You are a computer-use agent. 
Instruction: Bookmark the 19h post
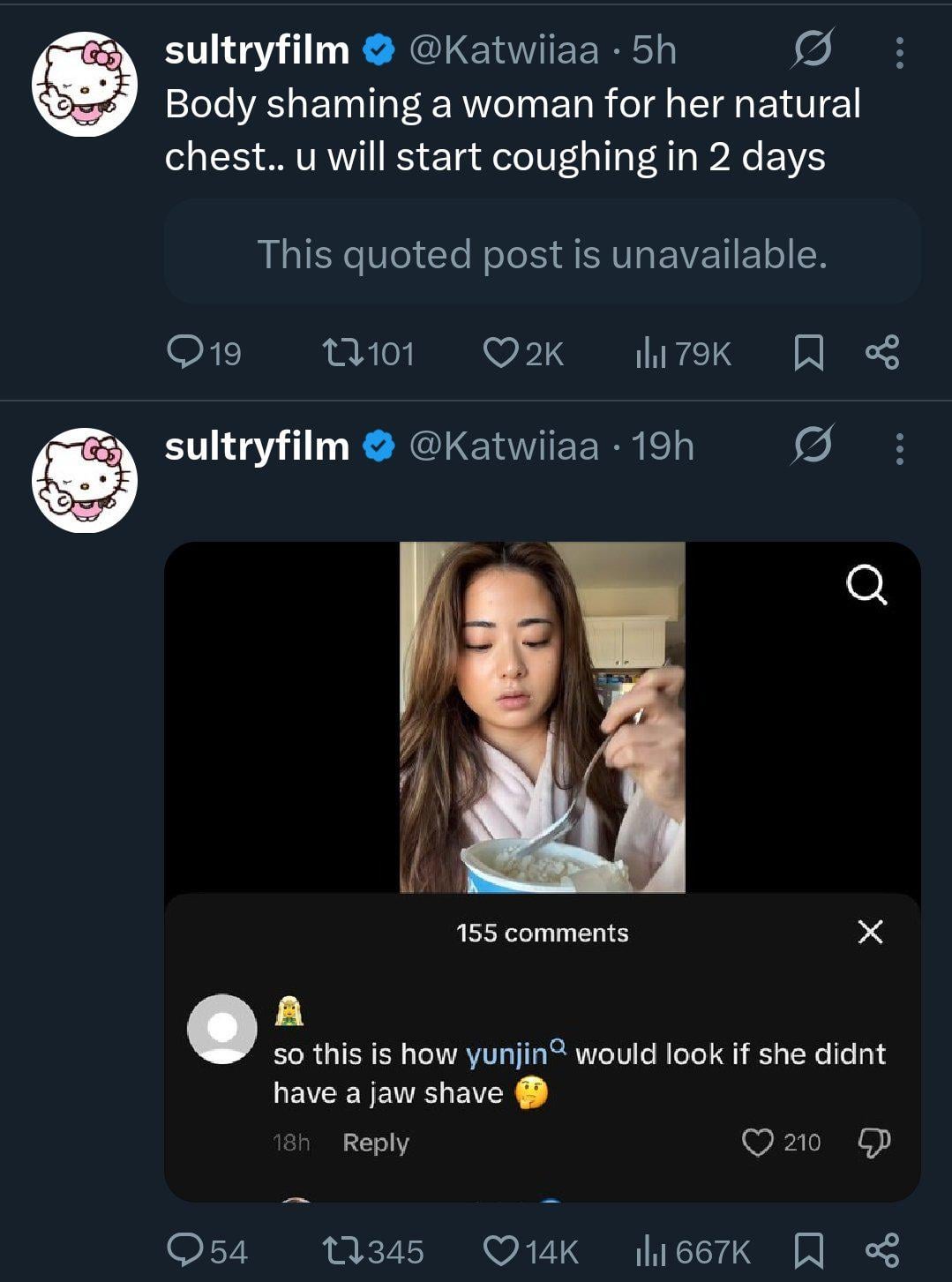pos(808,1250)
